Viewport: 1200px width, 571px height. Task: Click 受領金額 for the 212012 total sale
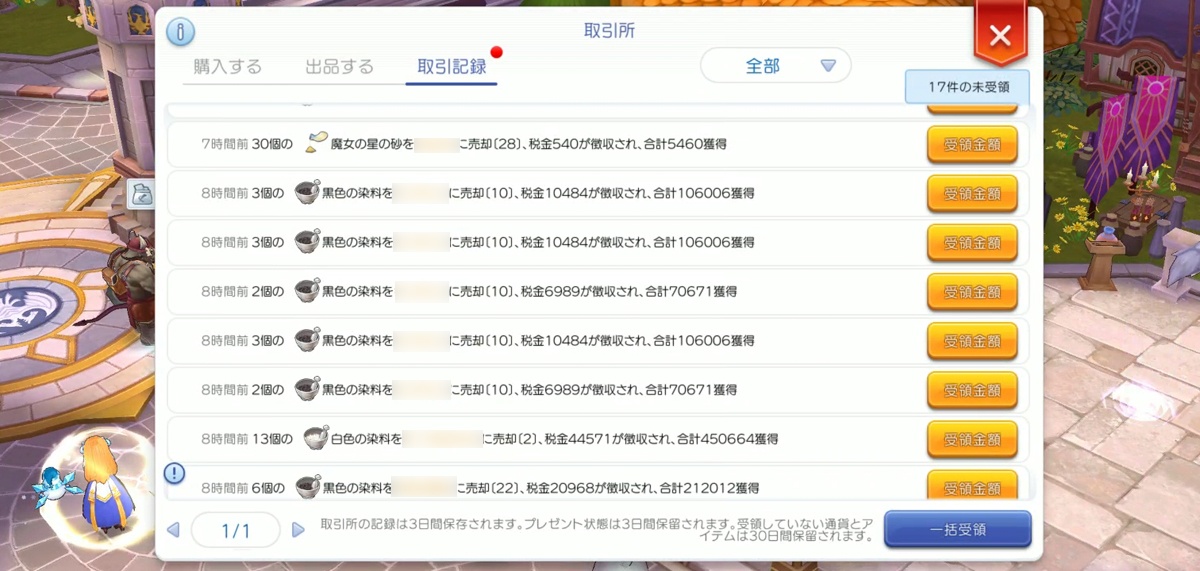click(972, 485)
